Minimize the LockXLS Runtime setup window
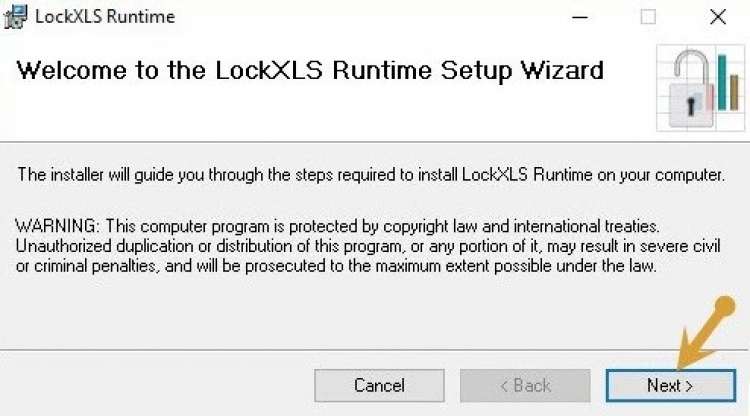This screenshot has width=750, height=416. coord(579,17)
